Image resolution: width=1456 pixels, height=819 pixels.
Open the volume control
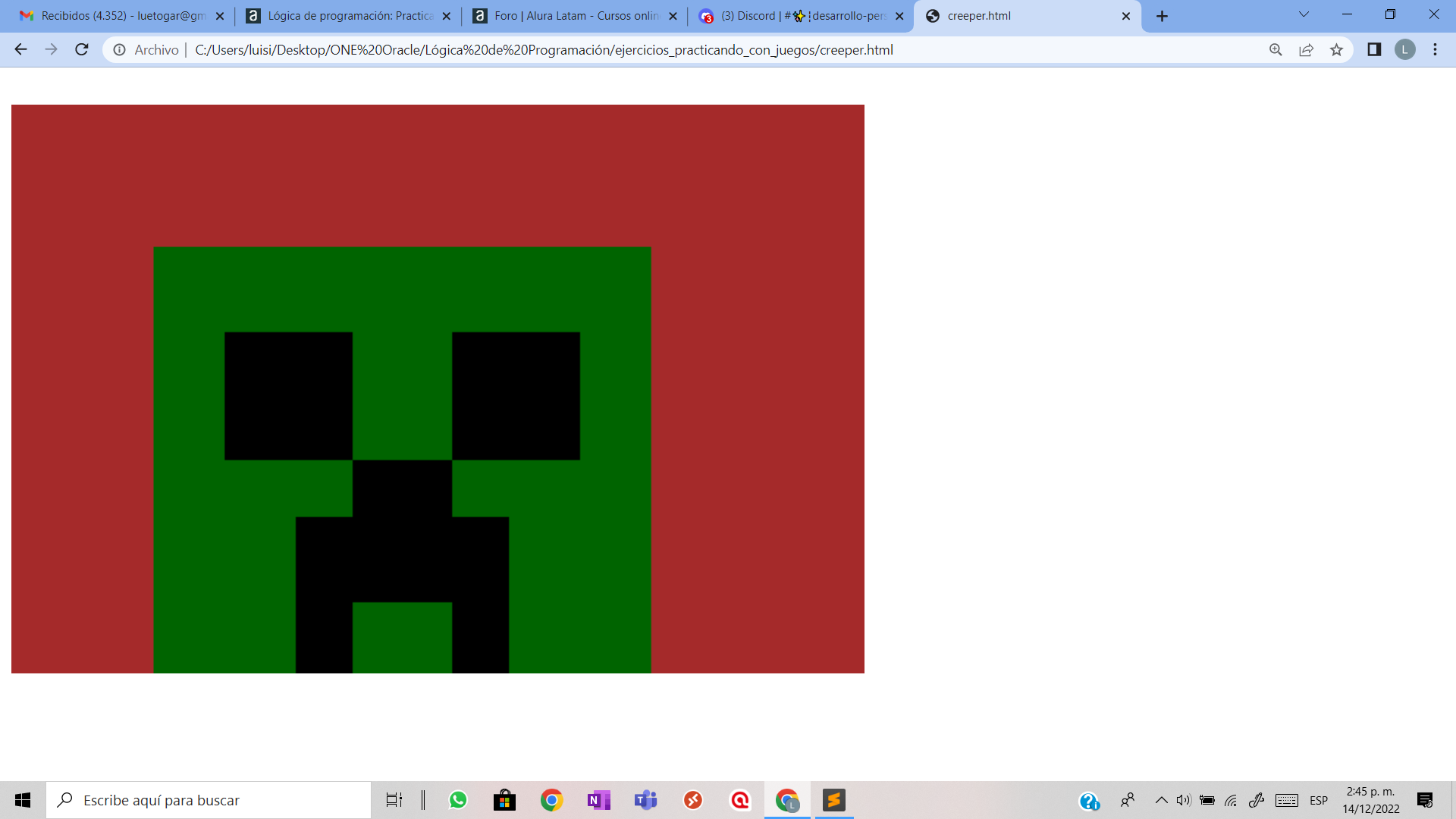point(1184,800)
